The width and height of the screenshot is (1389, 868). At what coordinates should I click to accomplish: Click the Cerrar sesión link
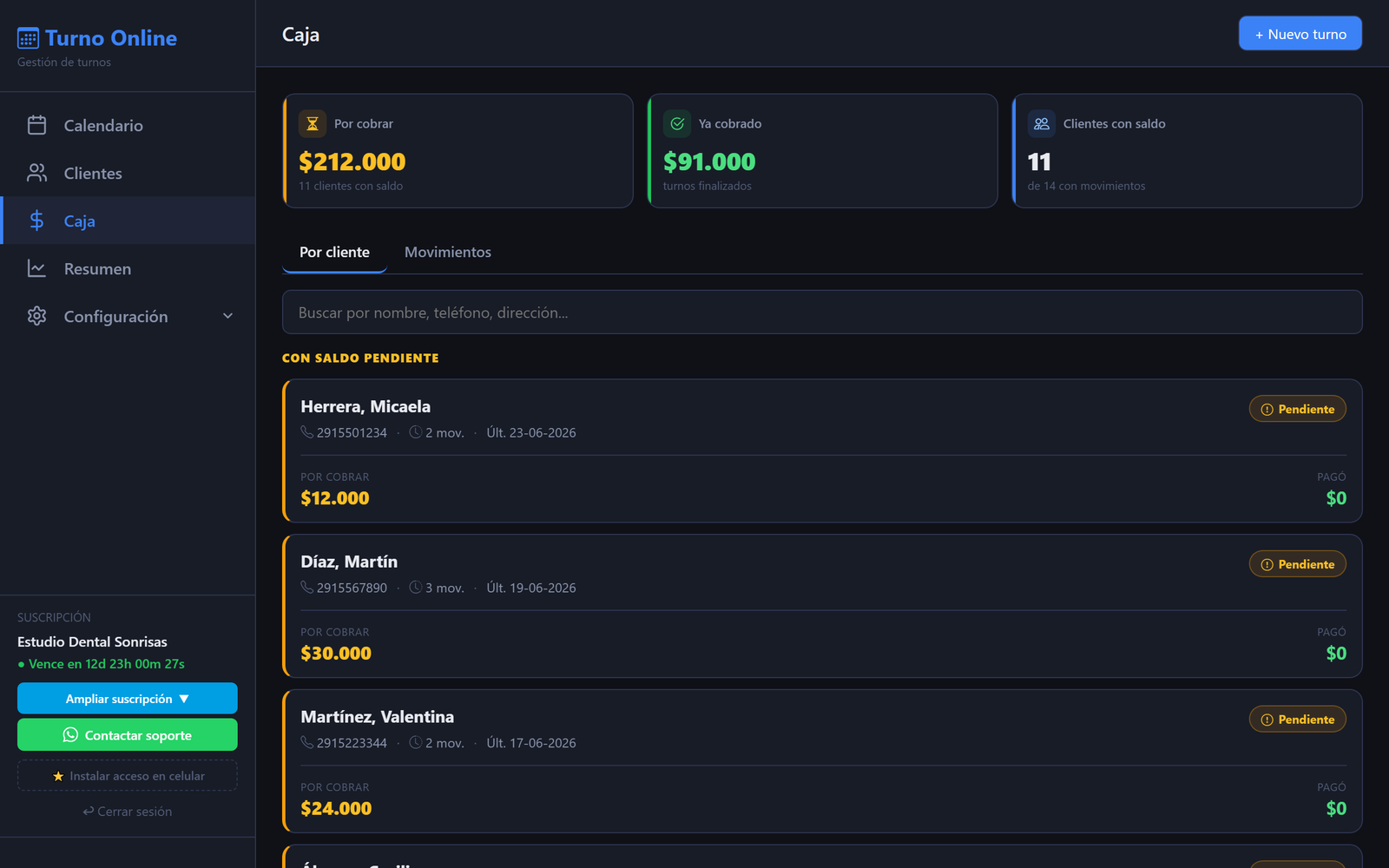point(128,812)
